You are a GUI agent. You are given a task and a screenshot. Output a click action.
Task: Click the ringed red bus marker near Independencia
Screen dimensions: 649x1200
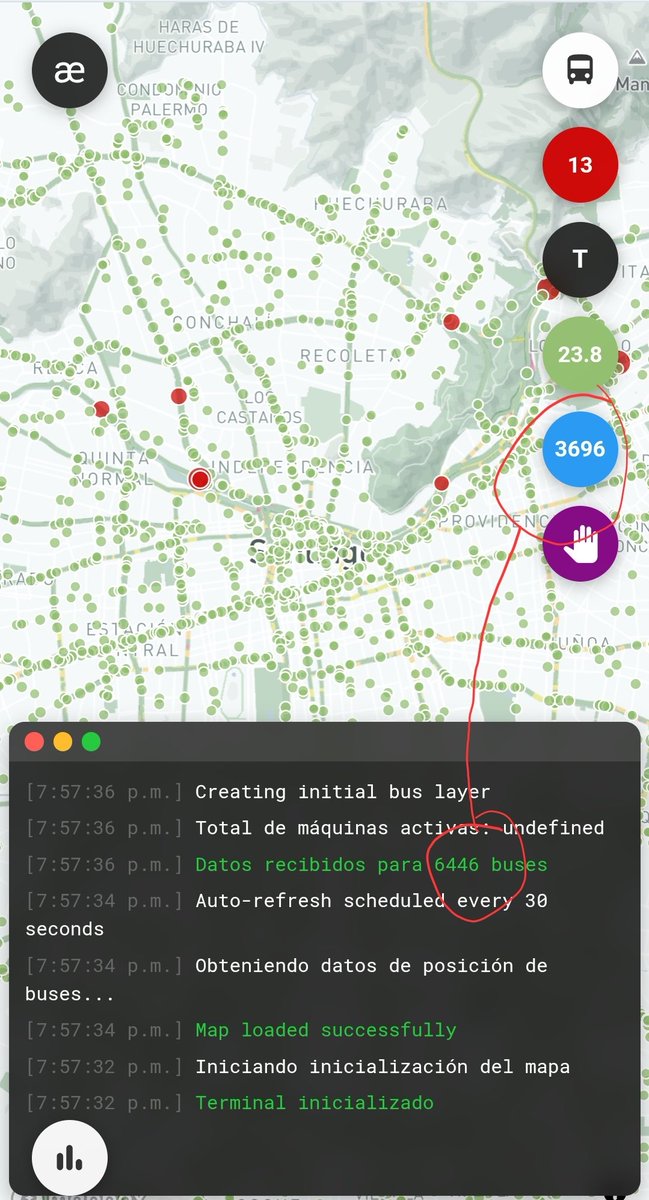coord(200,479)
